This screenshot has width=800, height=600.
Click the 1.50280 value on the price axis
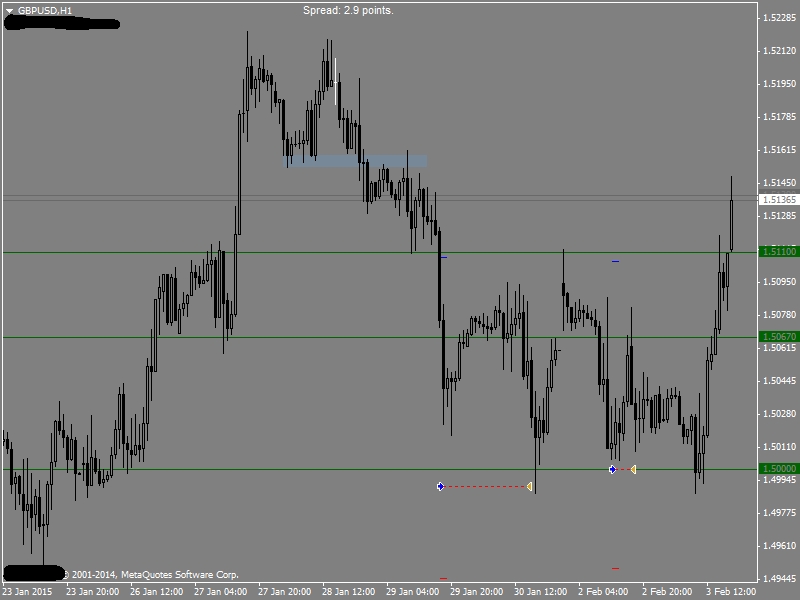click(x=779, y=414)
